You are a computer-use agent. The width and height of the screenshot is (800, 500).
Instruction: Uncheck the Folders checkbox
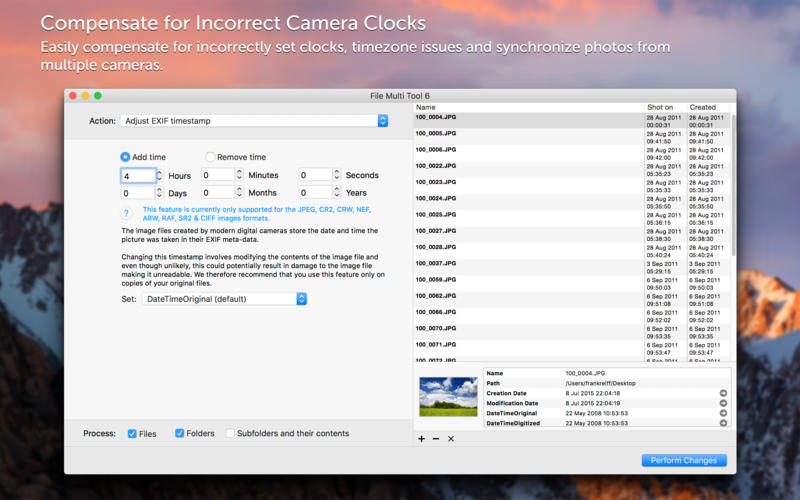[x=180, y=433]
